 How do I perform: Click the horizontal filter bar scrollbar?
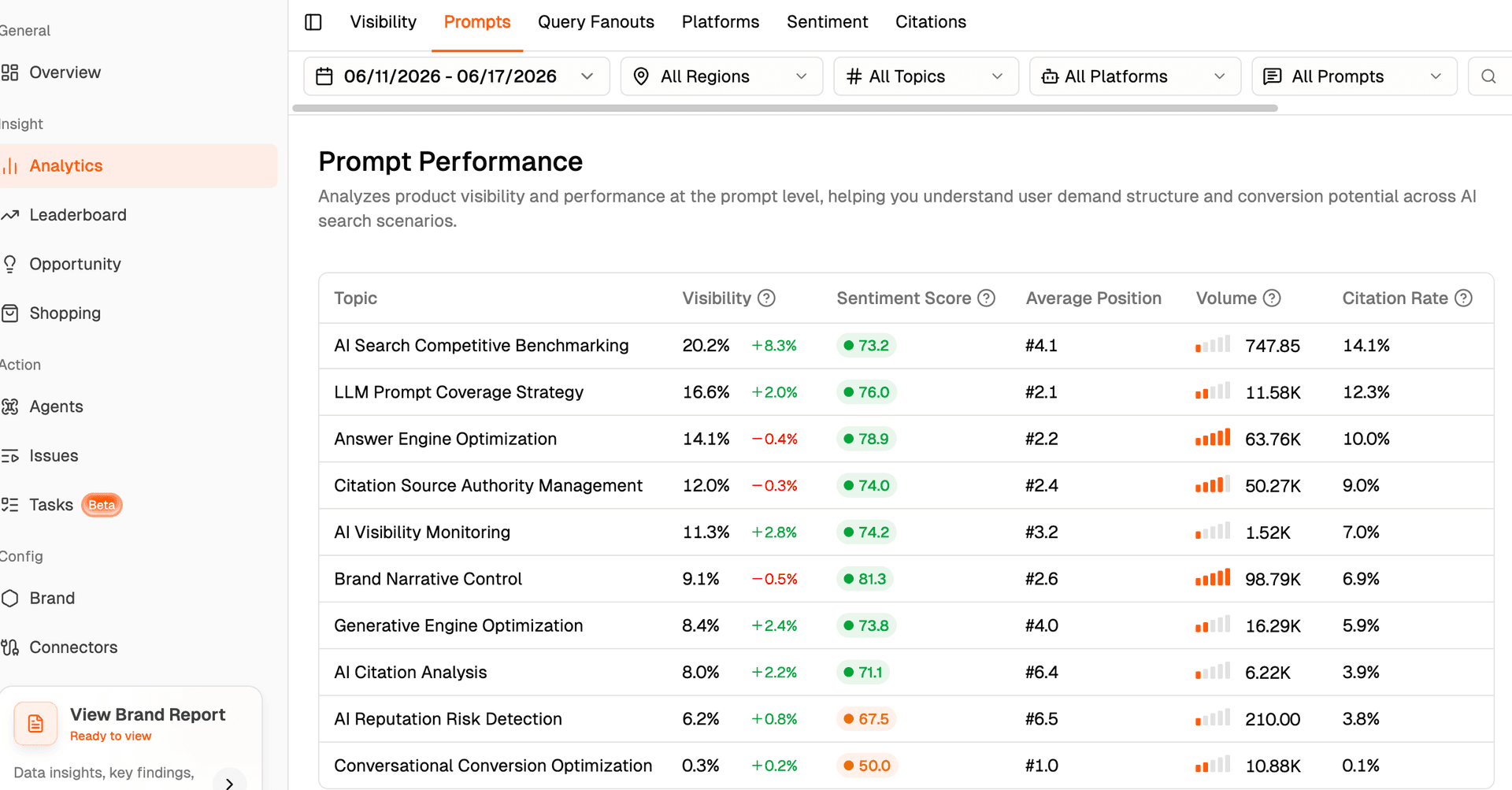pos(785,109)
